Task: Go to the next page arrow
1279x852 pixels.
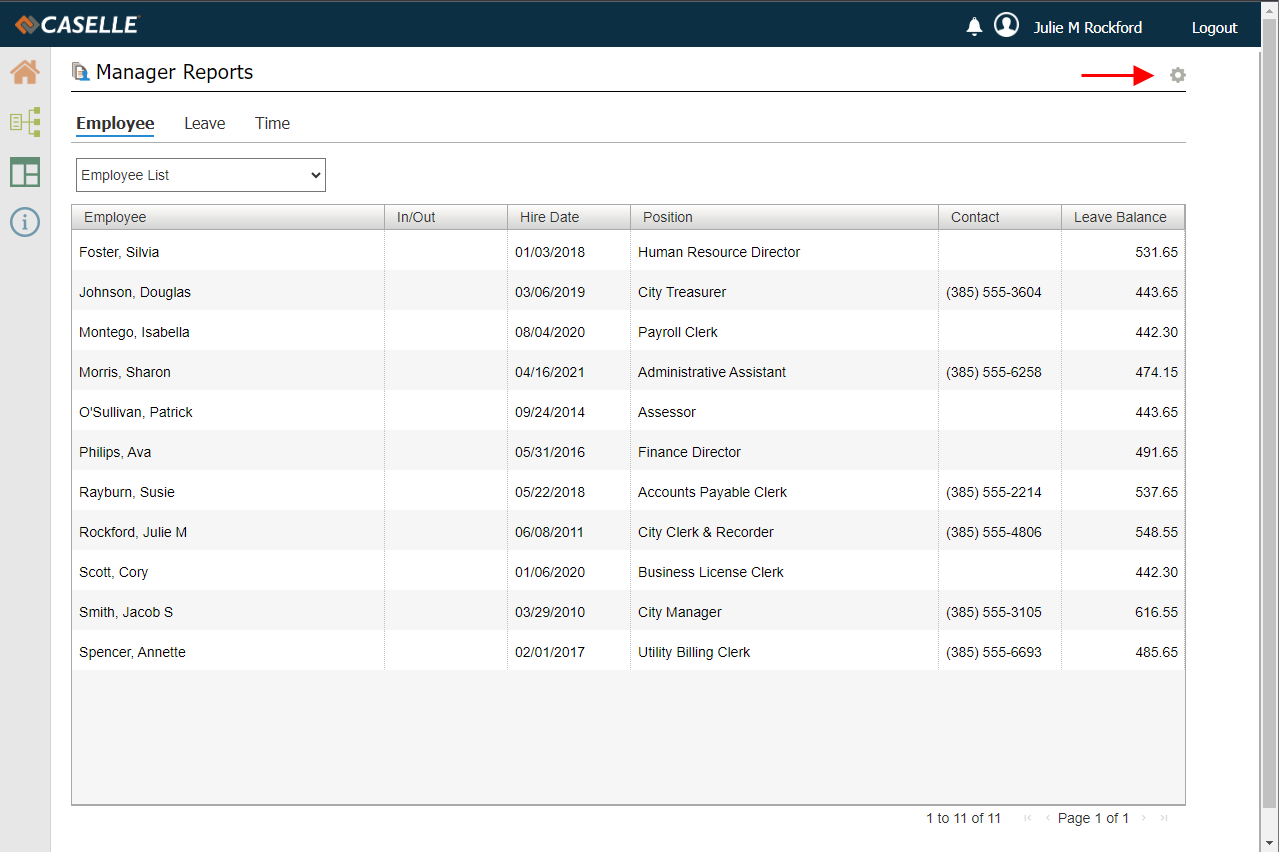Action: point(1144,818)
